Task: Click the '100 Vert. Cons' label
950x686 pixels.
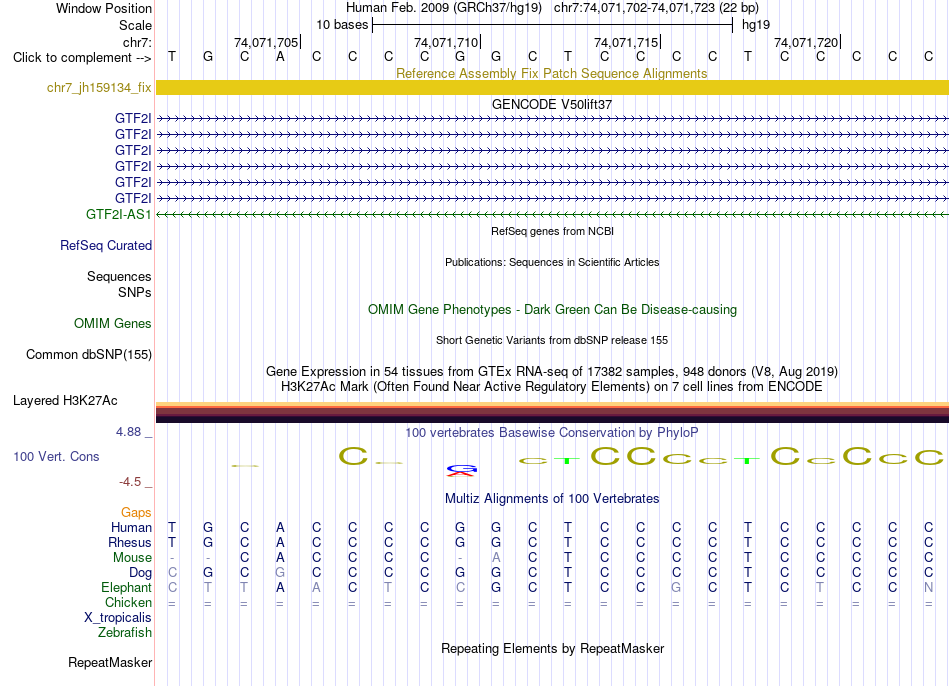Action: point(56,456)
